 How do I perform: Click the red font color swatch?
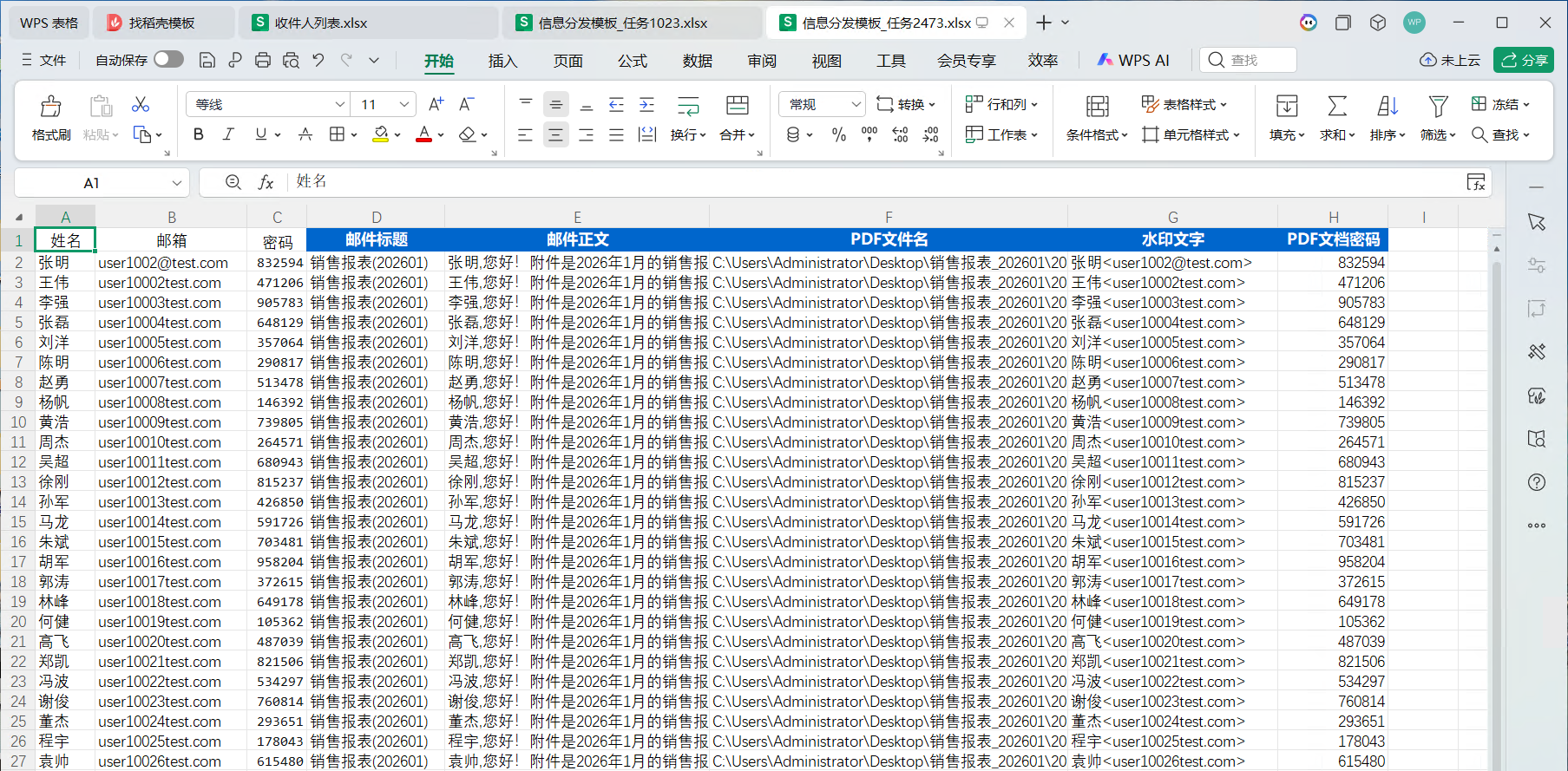pyautogui.click(x=423, y=134)
